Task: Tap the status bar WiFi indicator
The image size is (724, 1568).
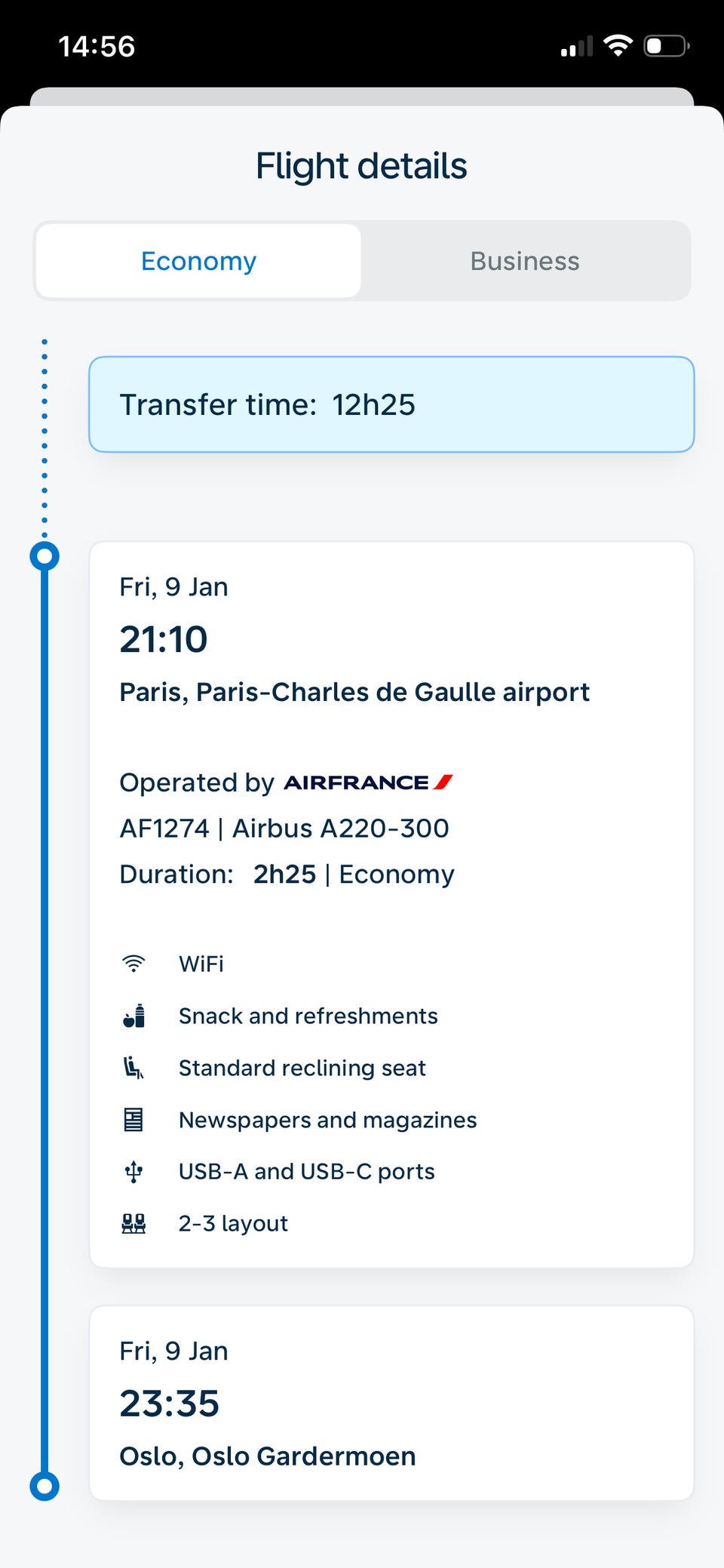Action: pos(618,45)
